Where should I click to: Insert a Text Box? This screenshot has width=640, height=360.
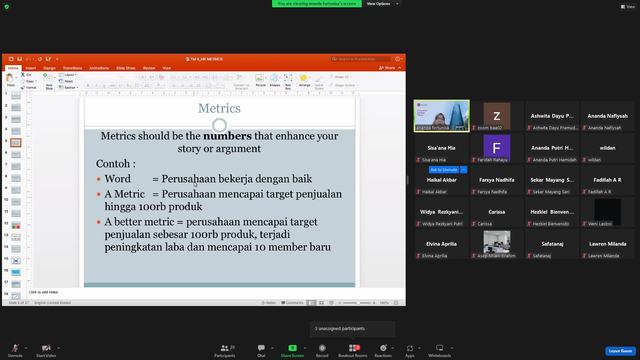pos(288,81)
